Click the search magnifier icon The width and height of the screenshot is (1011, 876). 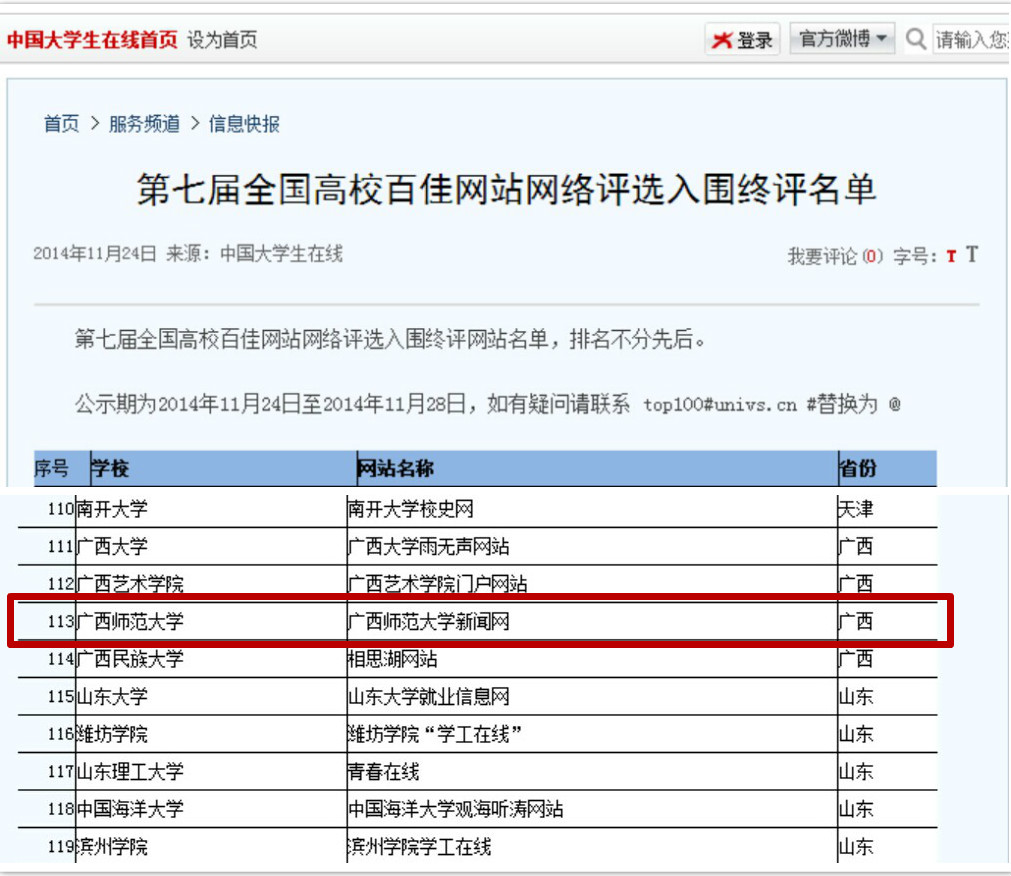[x=915, y=40]
